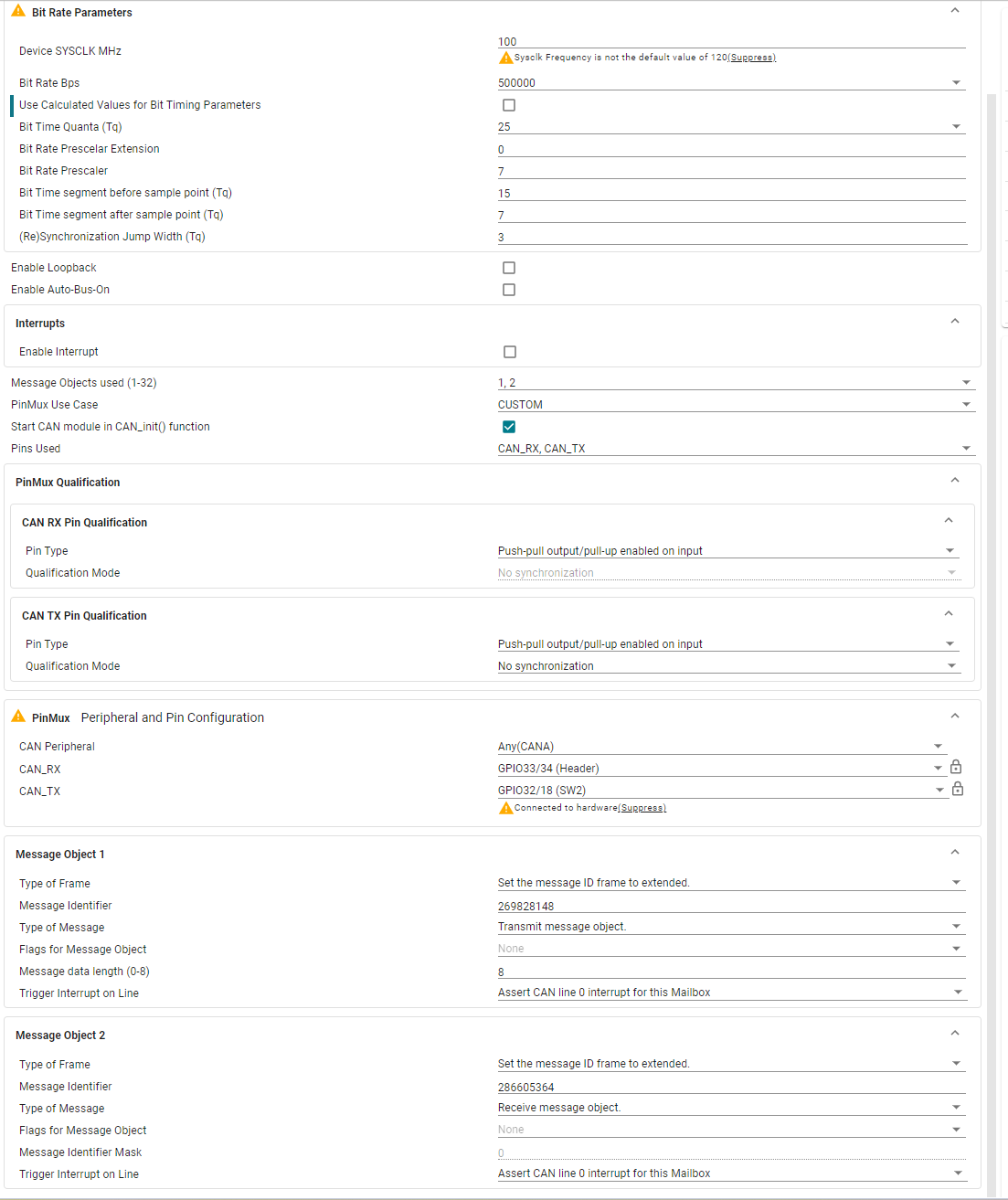The height and width of the screenshot is (1200, 1008).
Task: Tick the Enable Interrupt checkbox
Action: pyautogui.click(x=510, y=352)
